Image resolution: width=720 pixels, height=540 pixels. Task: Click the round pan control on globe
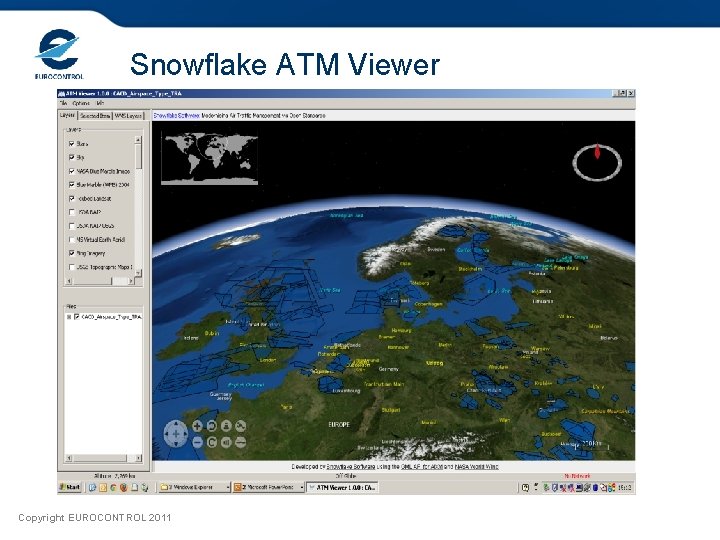pos(175,433)
